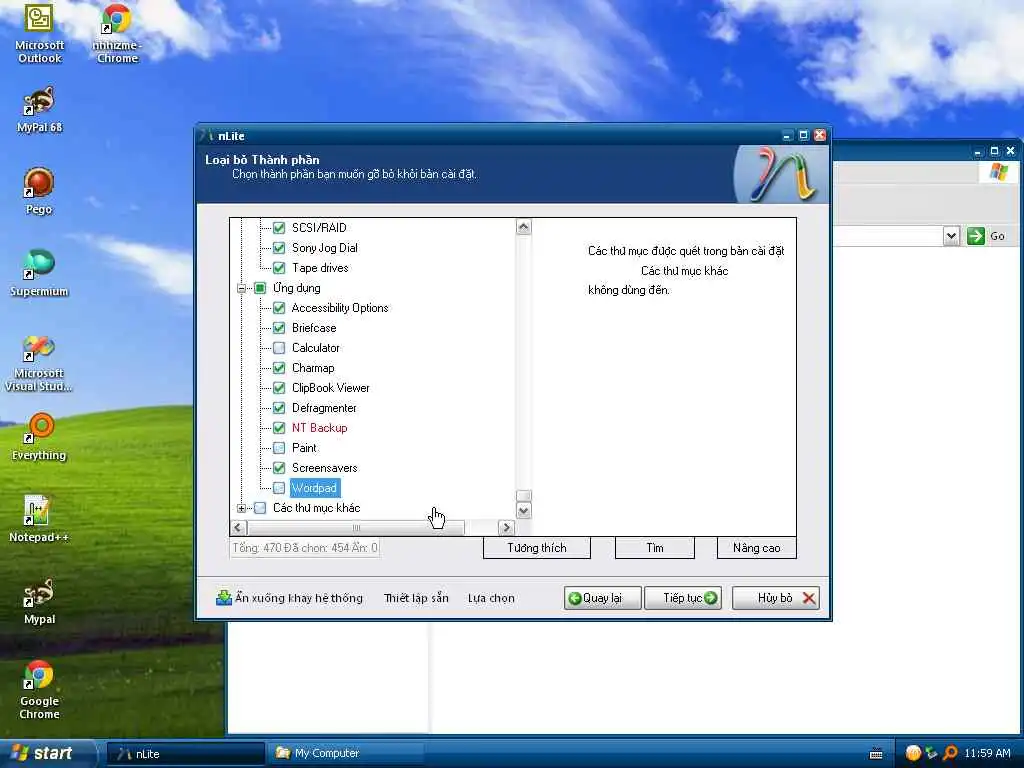Click the tree scroll up arrow
This screenshot has height=768, width=1024.
point(523,227)
